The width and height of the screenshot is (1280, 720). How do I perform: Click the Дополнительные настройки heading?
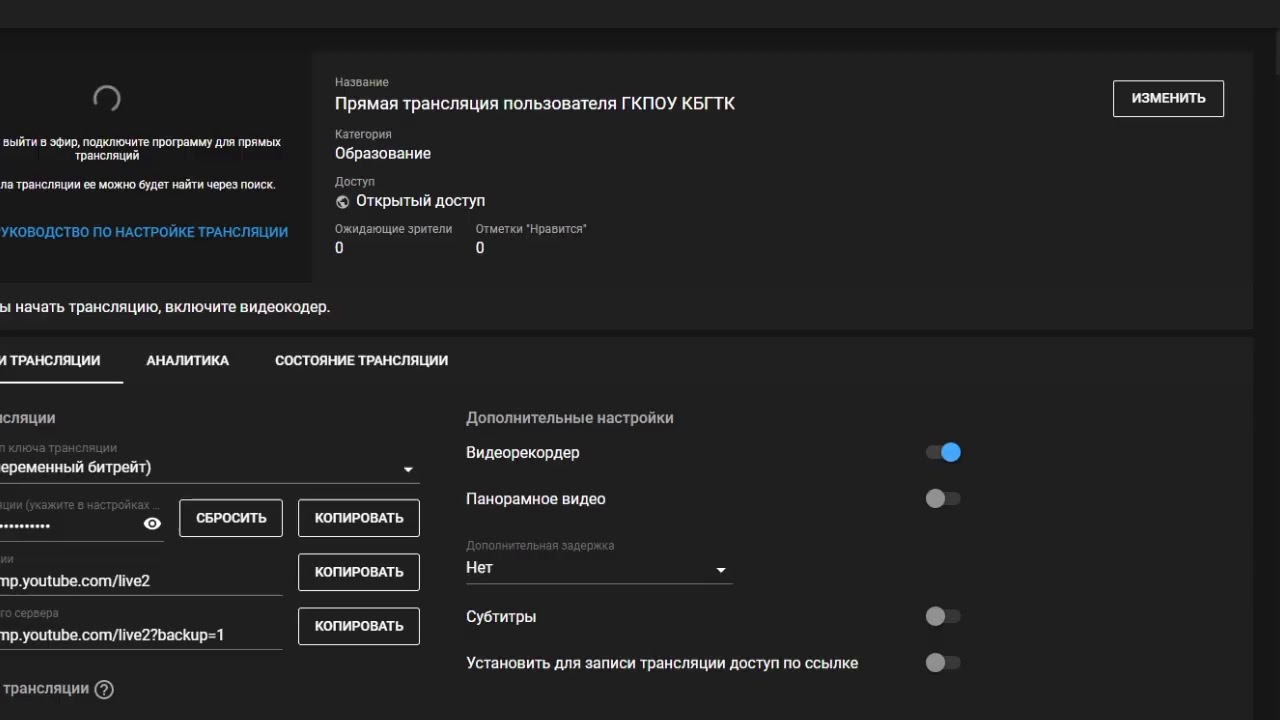[x=570, y=418]
